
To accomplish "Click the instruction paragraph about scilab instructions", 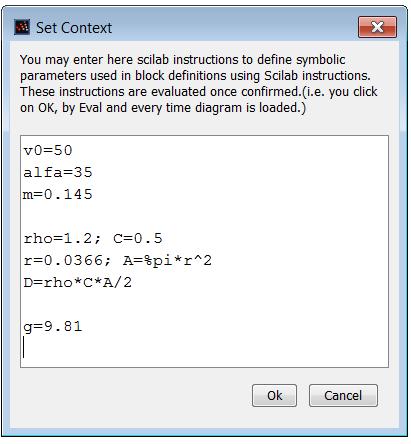I will point(199,84).
